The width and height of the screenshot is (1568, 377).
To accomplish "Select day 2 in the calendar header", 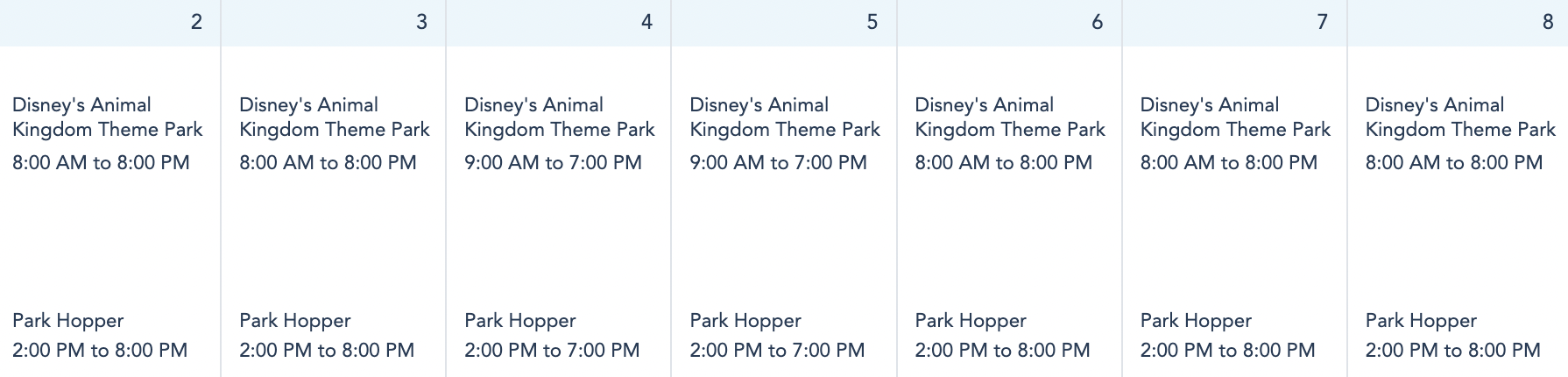I will [196, 22].
